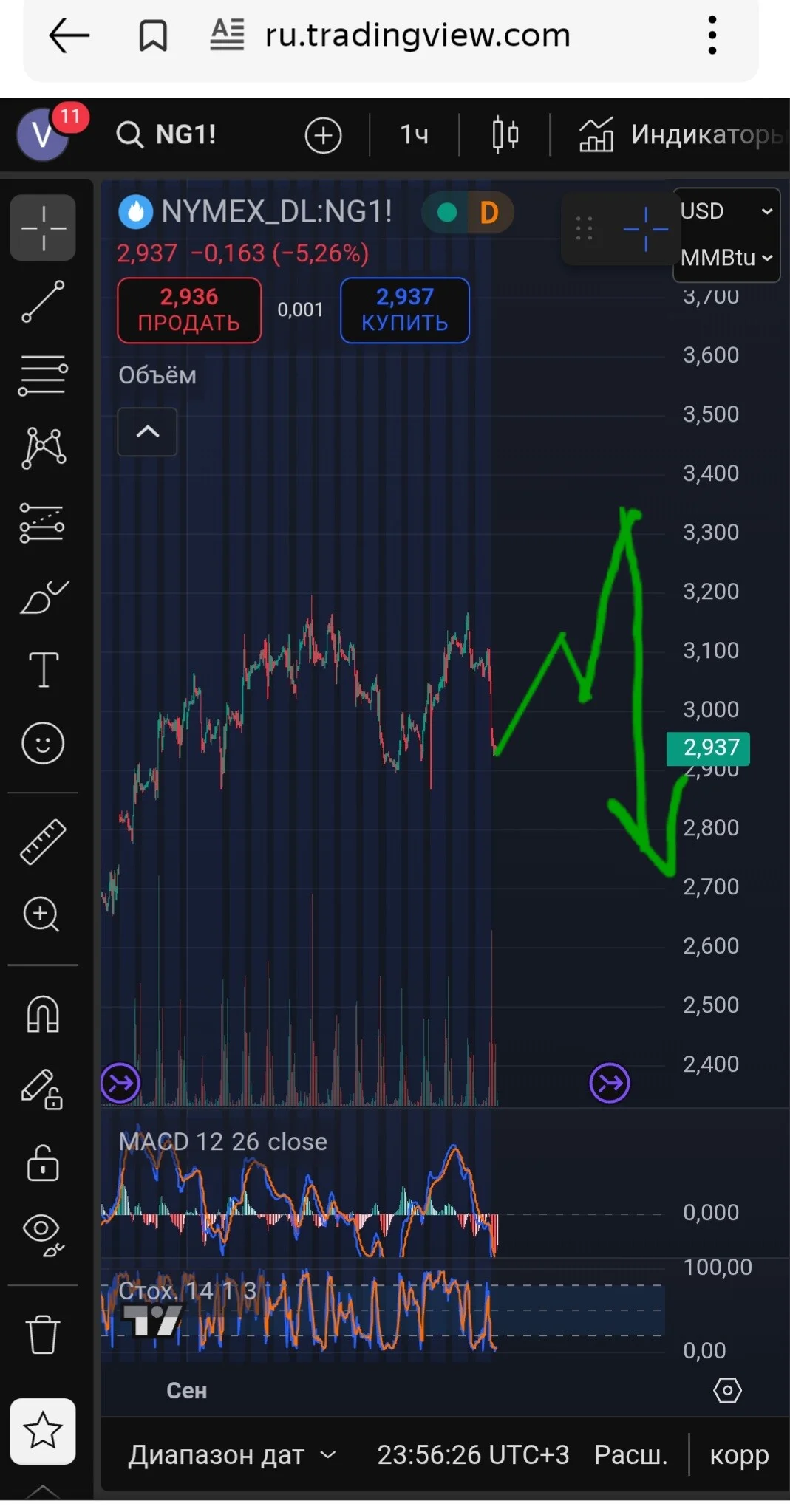Open the patterns drawing tool
790x1512 pixels.
pyautogui.click(x=44, y=448)
